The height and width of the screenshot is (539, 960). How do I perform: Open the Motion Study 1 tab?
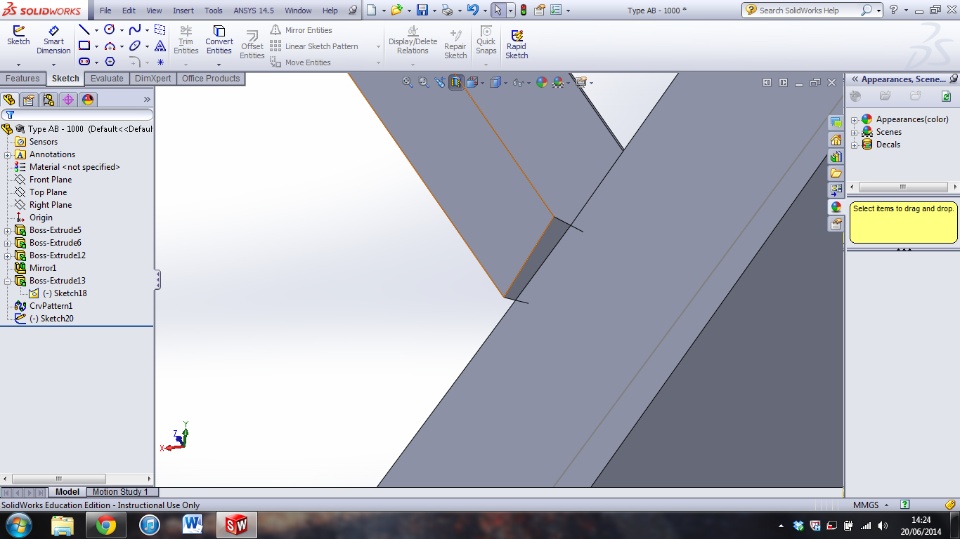120,492
